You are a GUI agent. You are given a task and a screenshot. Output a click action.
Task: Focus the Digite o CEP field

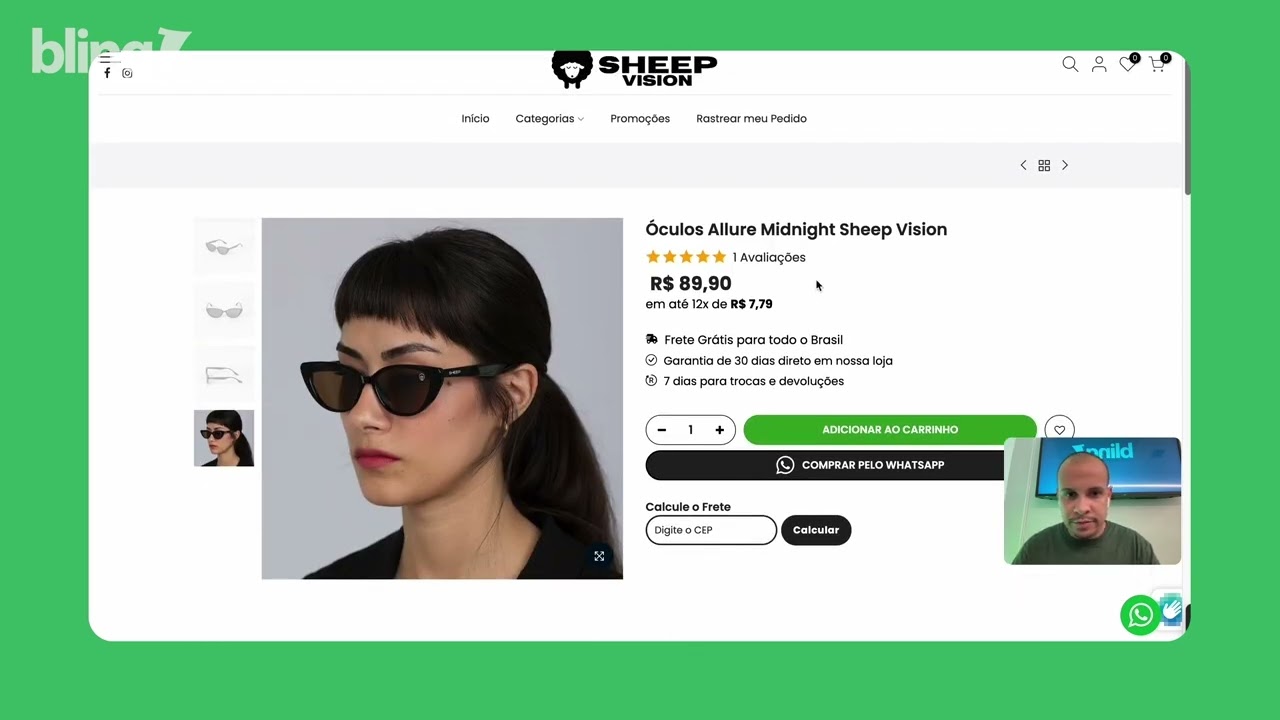(x=711, y=530)
